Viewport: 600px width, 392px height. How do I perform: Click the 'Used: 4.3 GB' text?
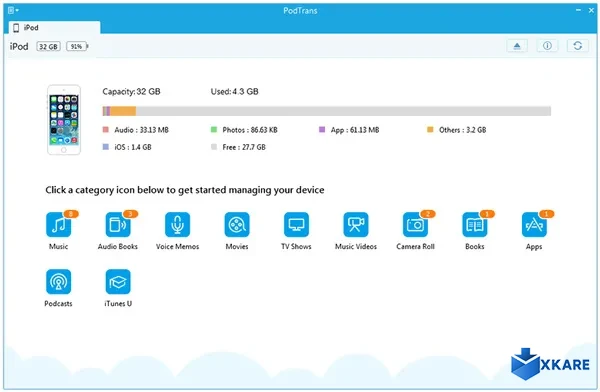pos(234,91)
